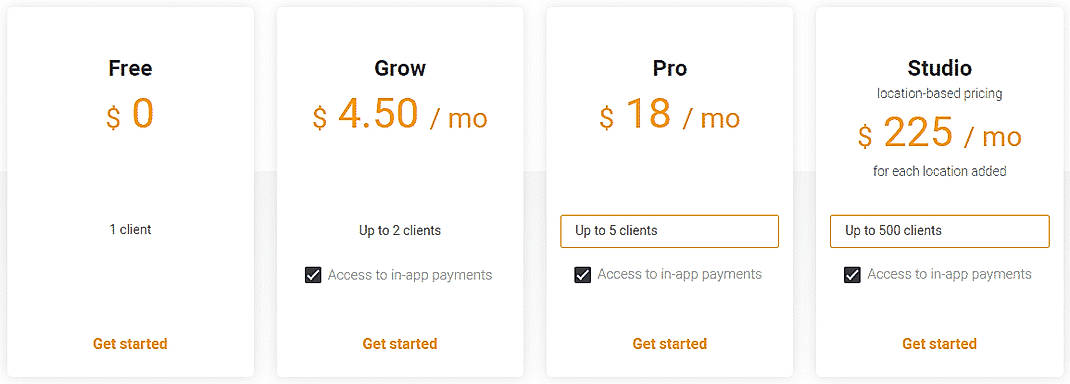Choose Get started on the Pro plan
Viewport: 1070px width, 384px height.
pyautogui.click(x=669, y=344)
